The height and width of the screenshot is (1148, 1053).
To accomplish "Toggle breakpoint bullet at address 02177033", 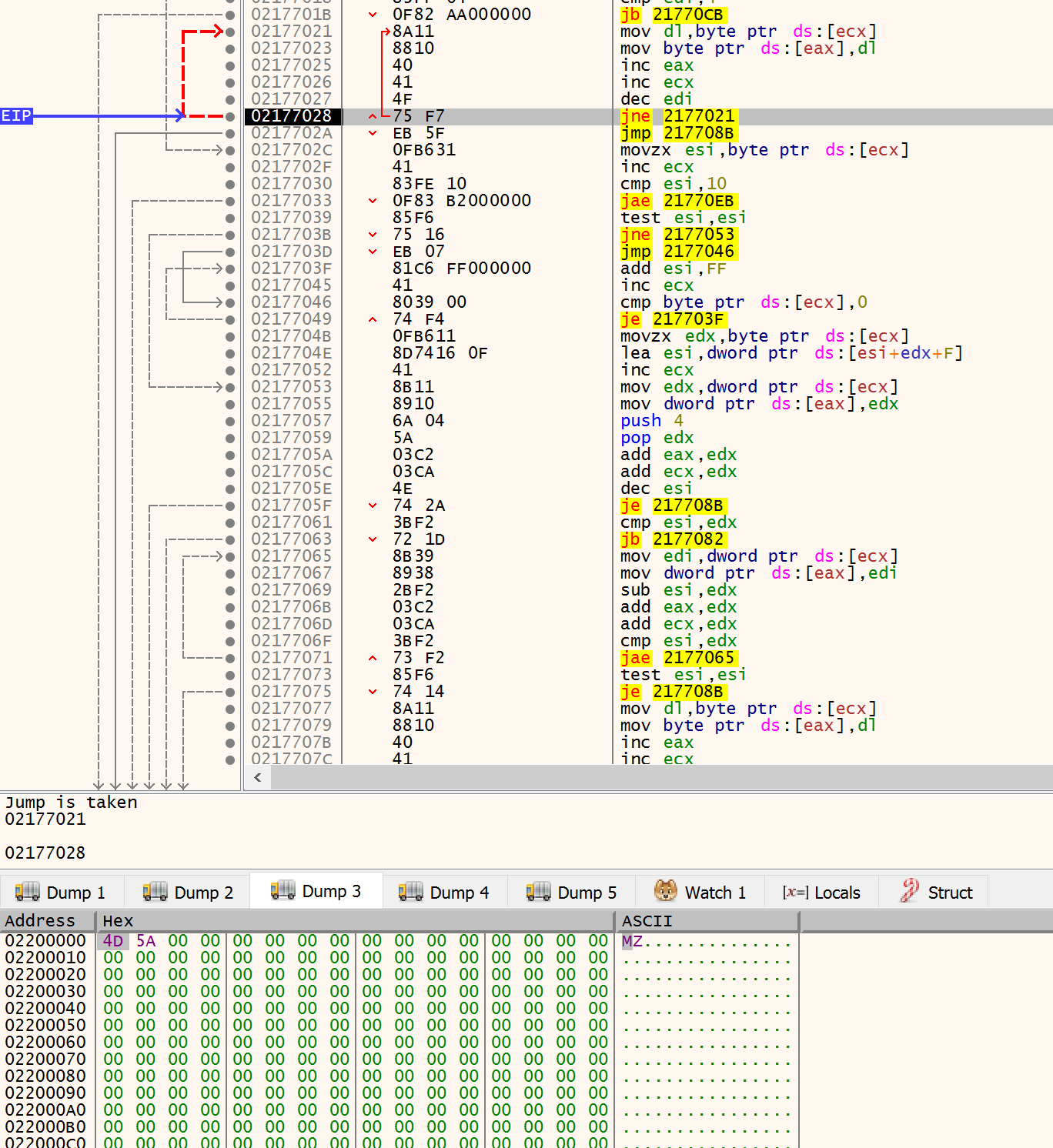I will (x=230, y=201).
